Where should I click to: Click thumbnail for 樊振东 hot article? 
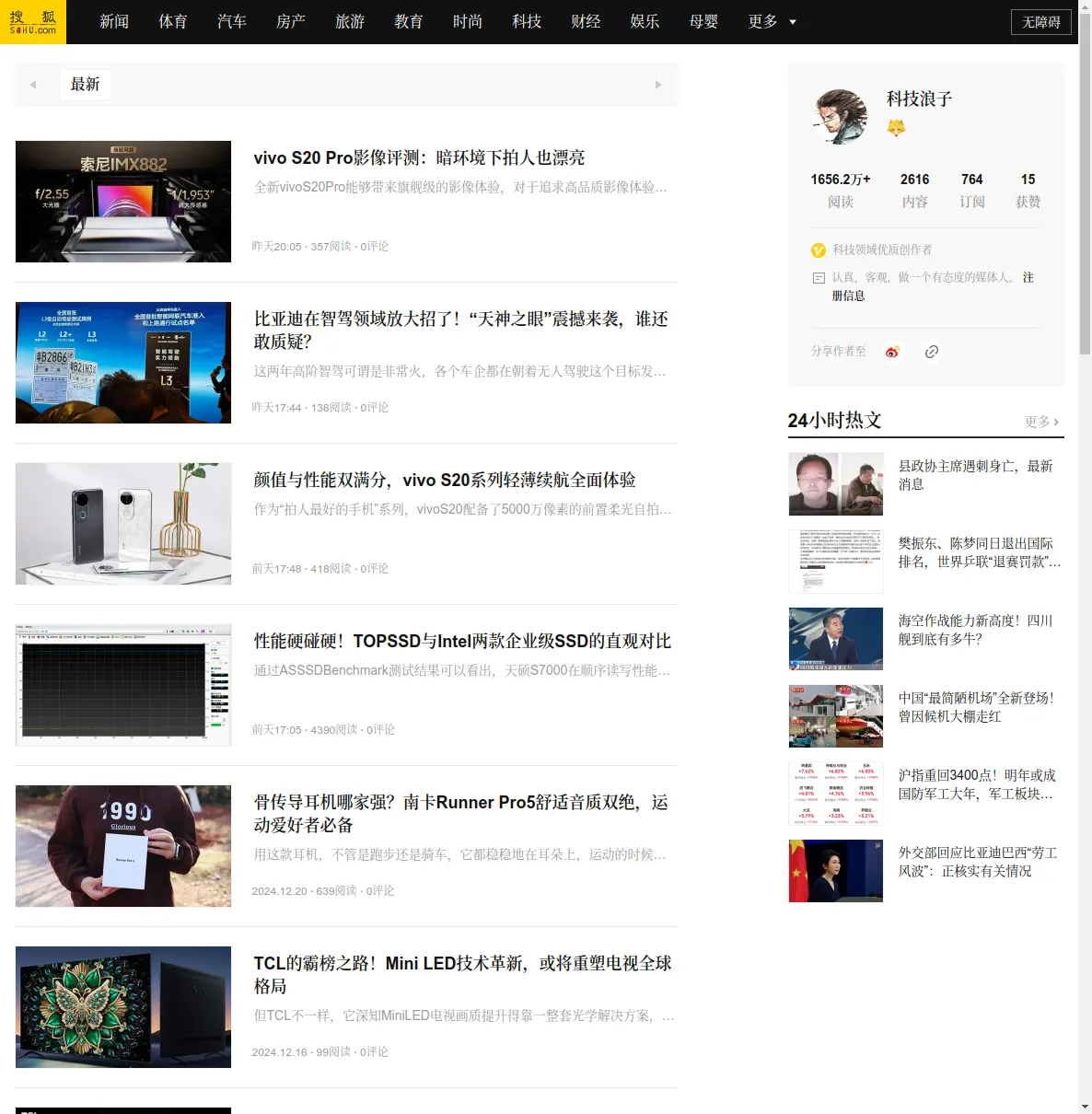836,562
